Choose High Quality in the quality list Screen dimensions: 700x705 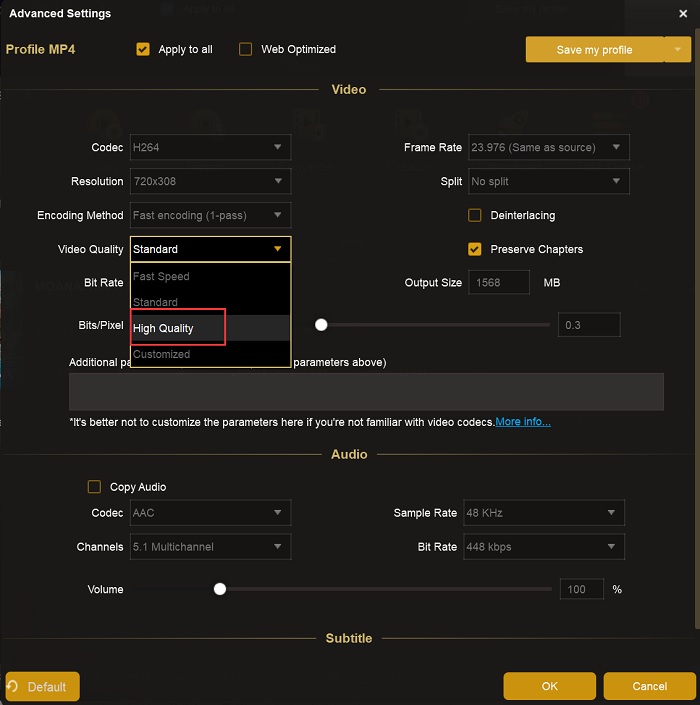(x=210, y=328)
